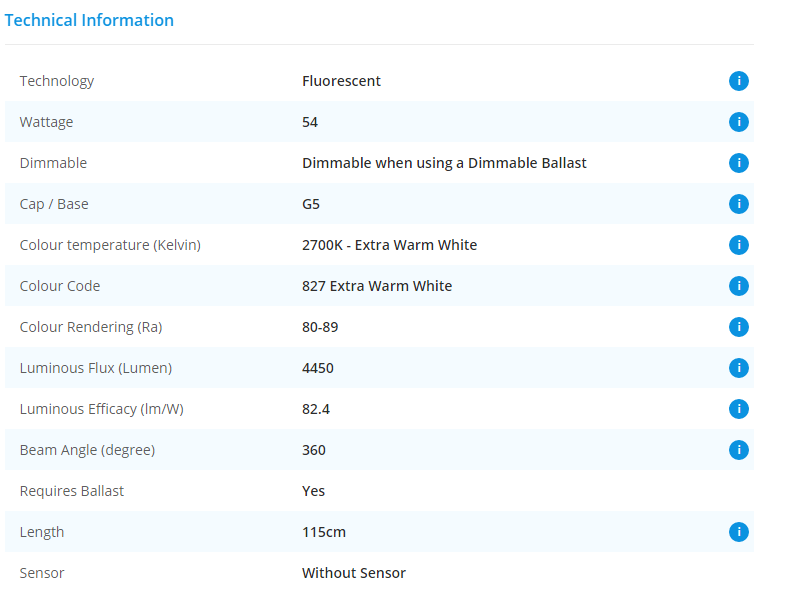Click the Colour Rendering (Ra) info icon

[x=738, y=327]
